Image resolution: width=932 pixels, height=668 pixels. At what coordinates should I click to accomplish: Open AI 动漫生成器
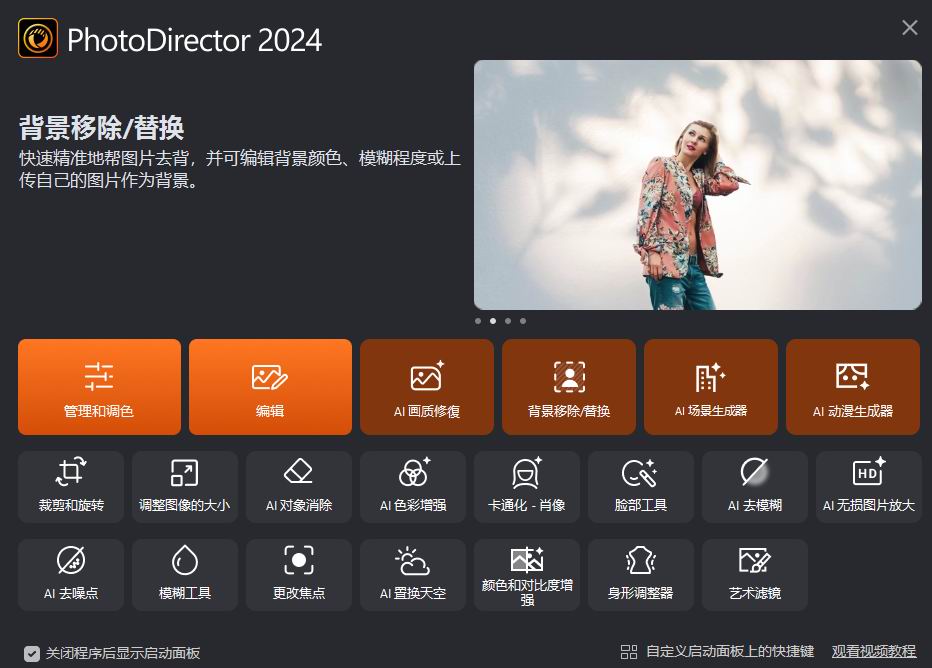coord(853,387)
